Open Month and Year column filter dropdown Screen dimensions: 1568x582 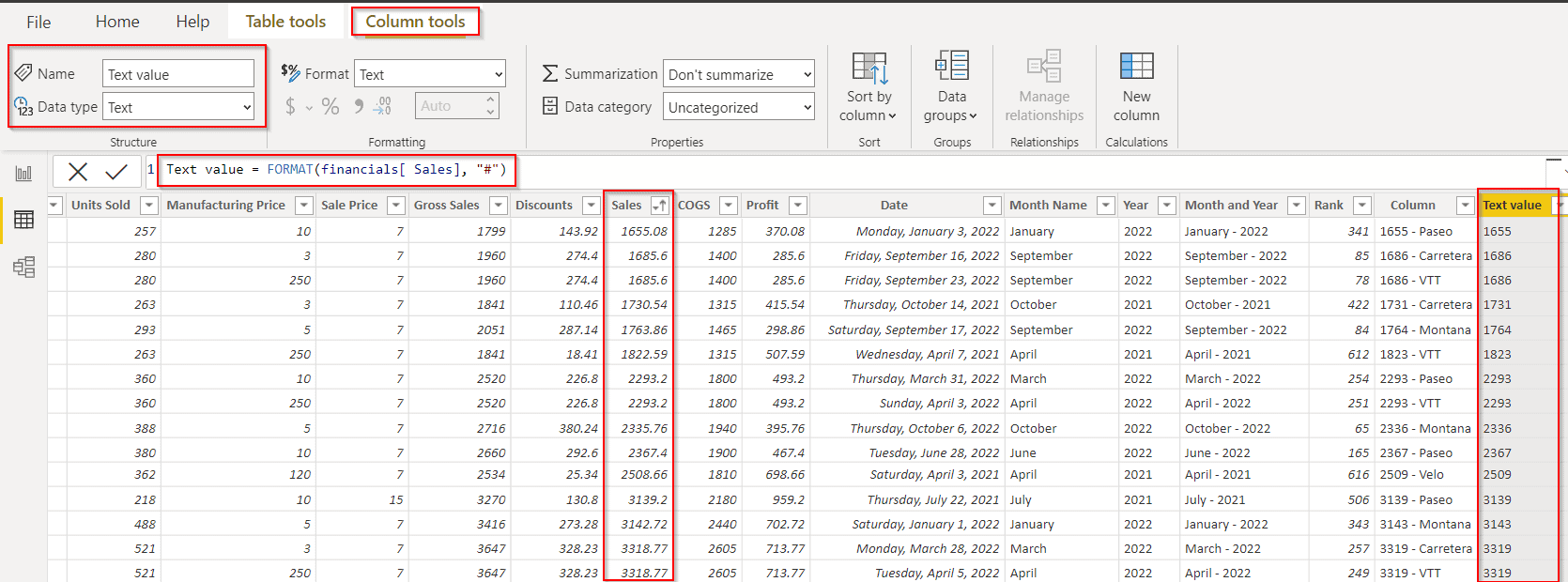(x=1296, y=205)
